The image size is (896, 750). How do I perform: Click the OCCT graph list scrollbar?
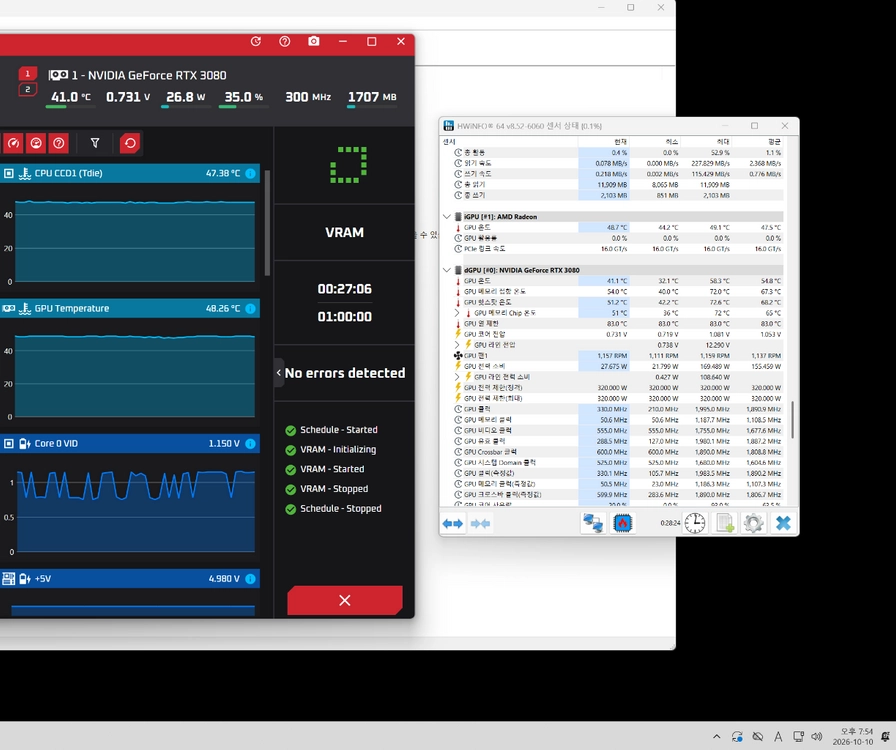267,223
